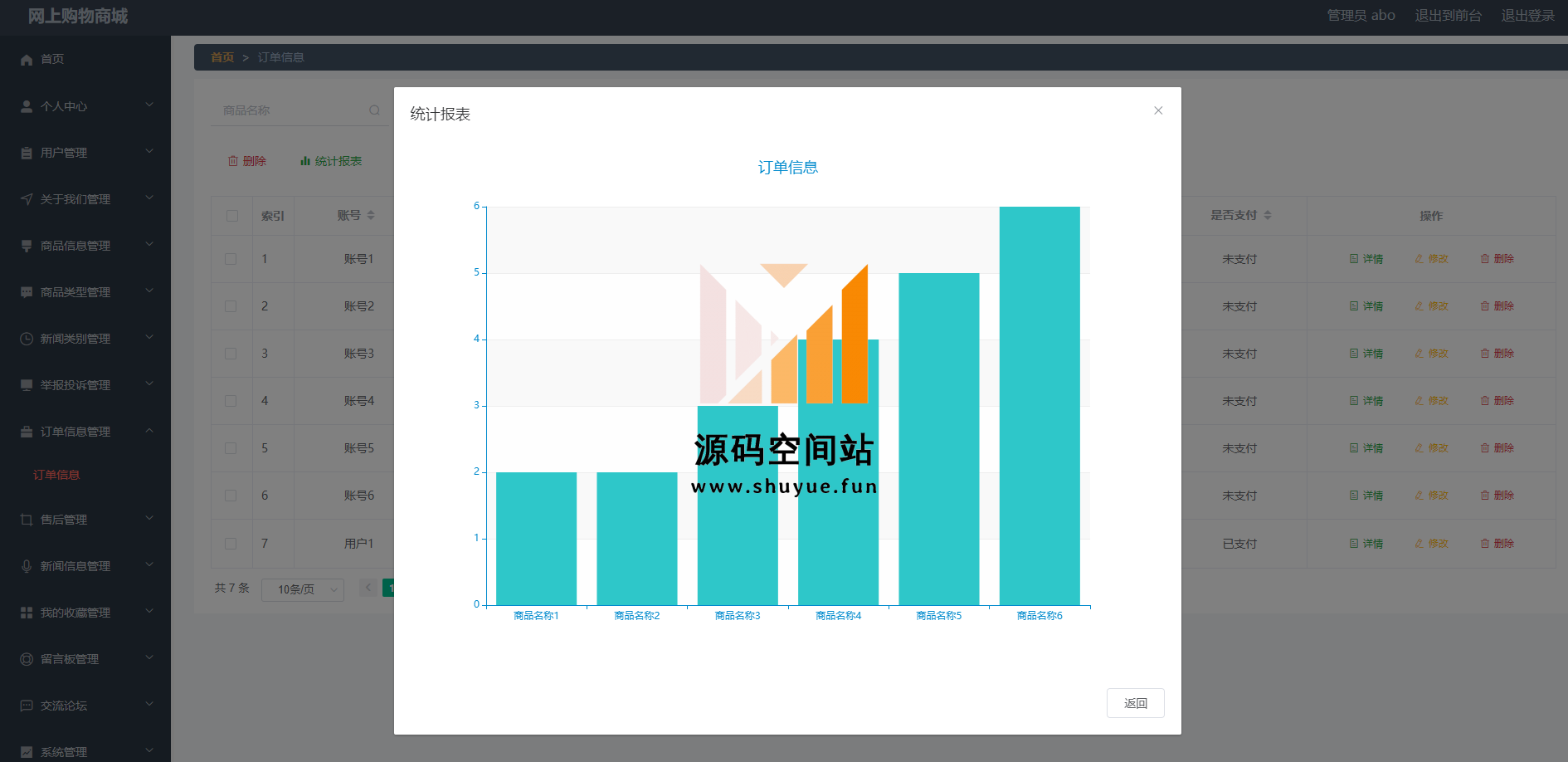Viewport: 1568px width, 762px height.
Task: Click the 商品名称1 bar in the chart
Action: (x=536, y=539)
